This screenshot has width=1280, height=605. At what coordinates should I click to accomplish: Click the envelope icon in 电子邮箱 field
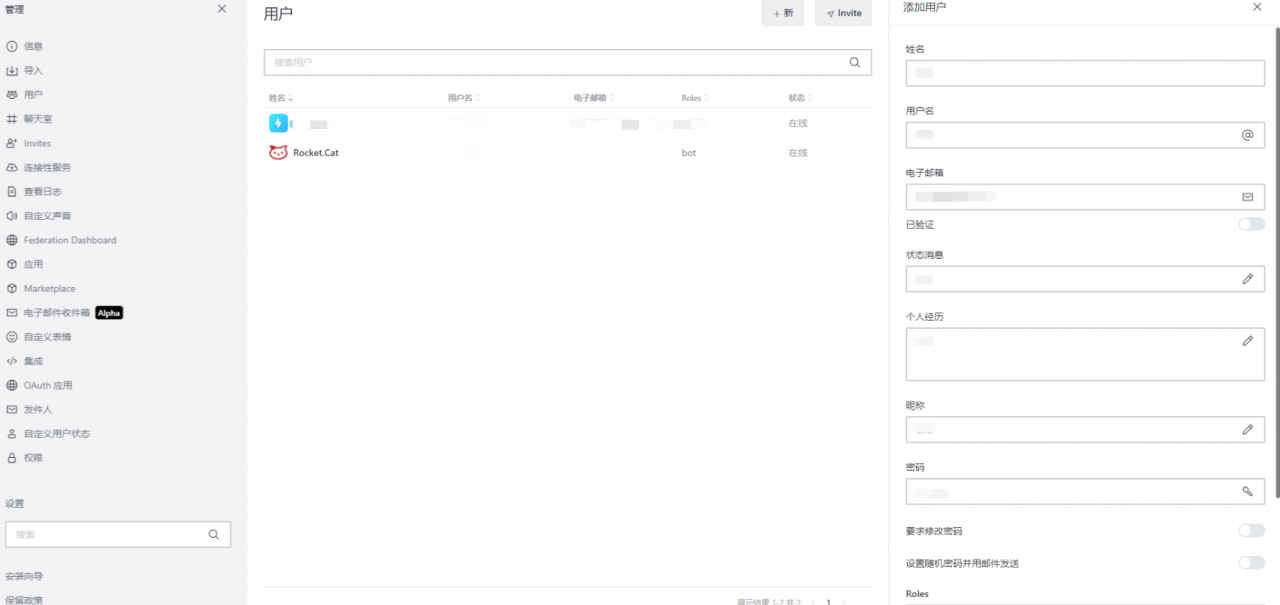1247,197
